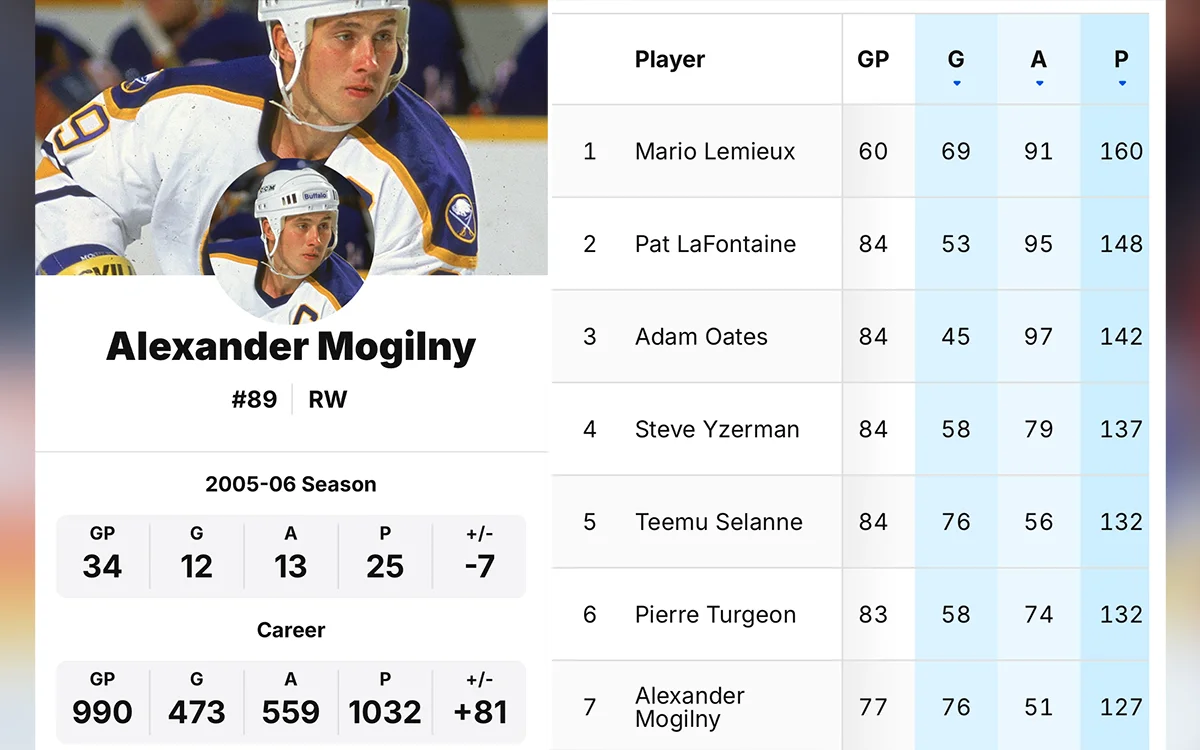The image size is (1200, 750).
Task: Open Pat LaFontaine's player link
Action: [715, 244]
